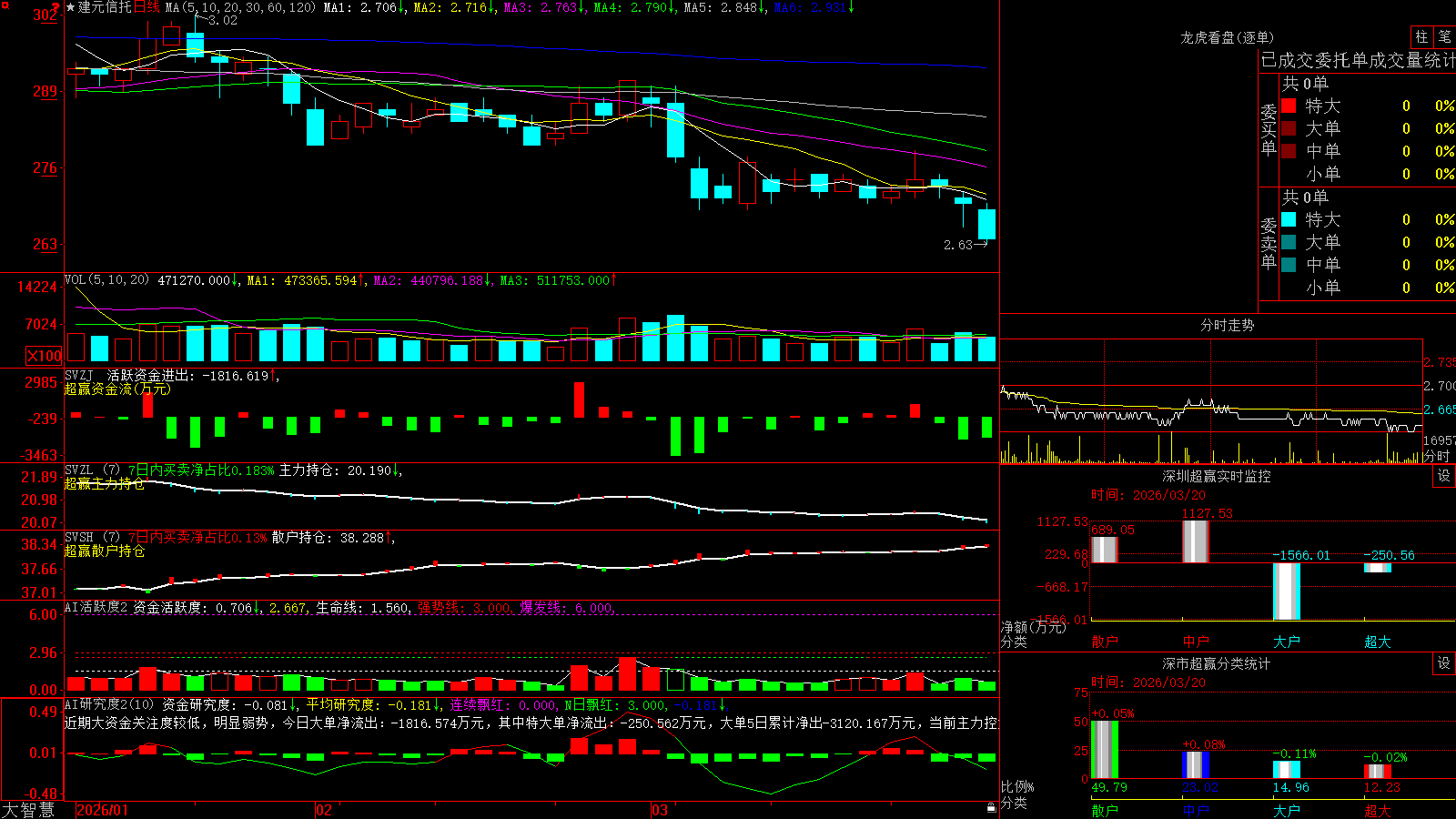This screenshot has height=819, width=1456.
Task: Switch to 柱 bar display mode
Action: (1421, 37)
